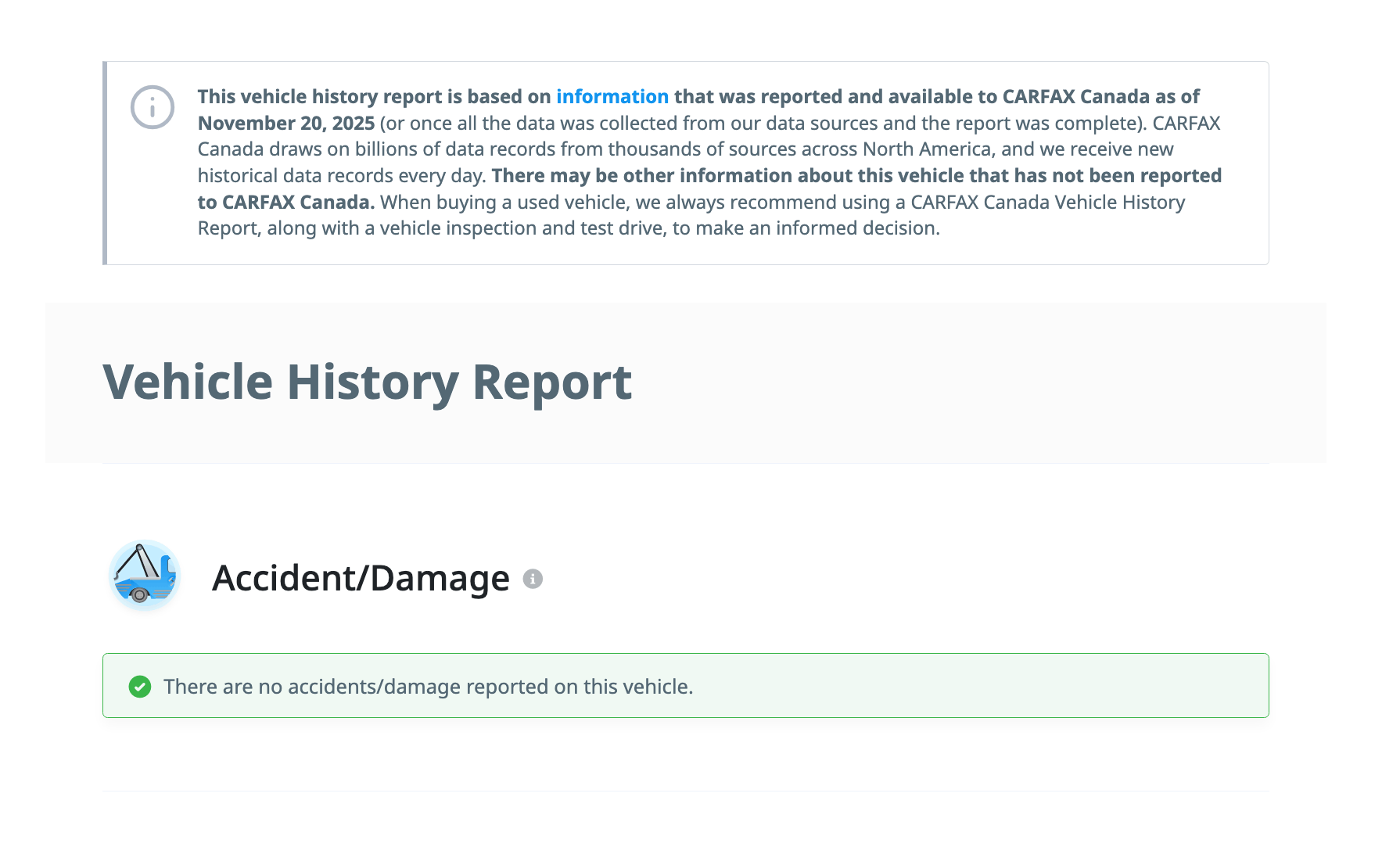Viewport: 1400px width, 865px height.
Task: Click the tow truck Accident/Damage icon
Action: [145, 576]
